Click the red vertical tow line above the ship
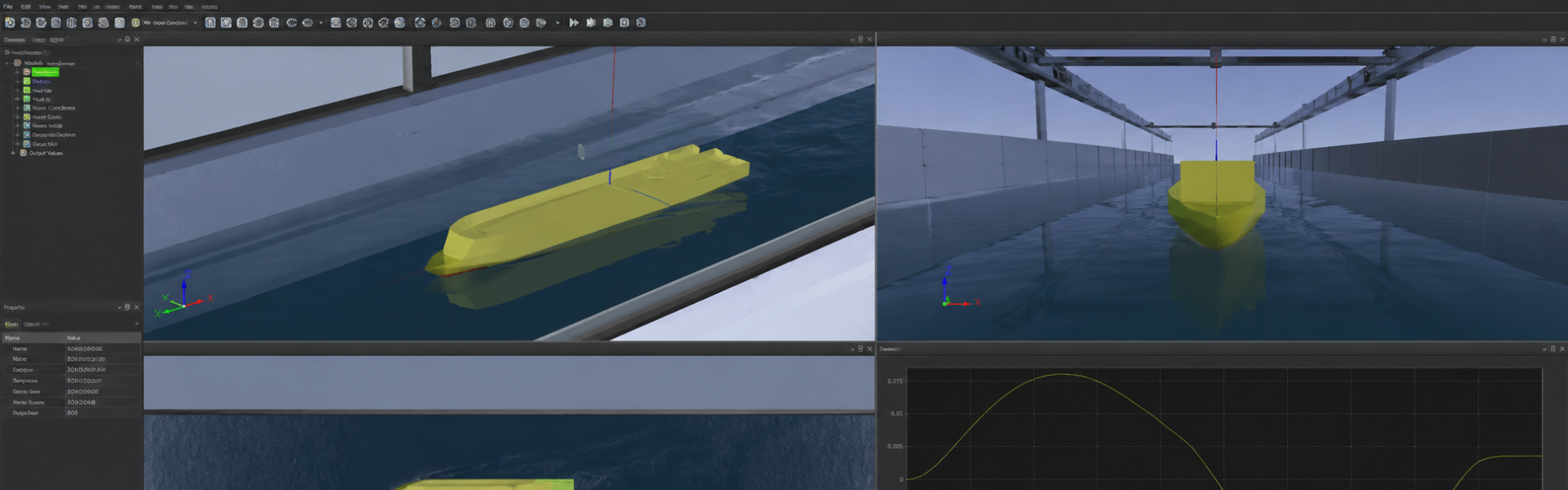Screen dimensions: 1568x490 pos(614,78)
